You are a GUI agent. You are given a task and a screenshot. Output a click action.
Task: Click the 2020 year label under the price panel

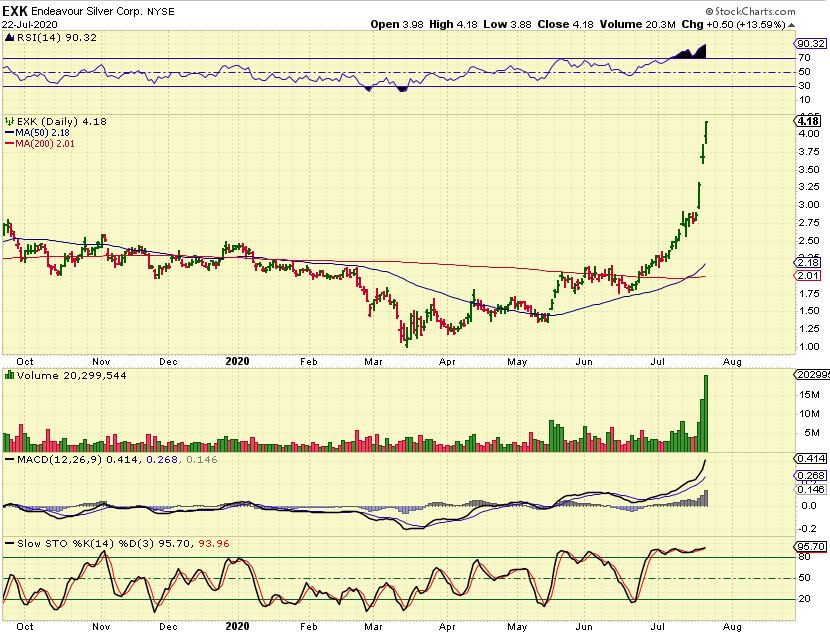237,361
